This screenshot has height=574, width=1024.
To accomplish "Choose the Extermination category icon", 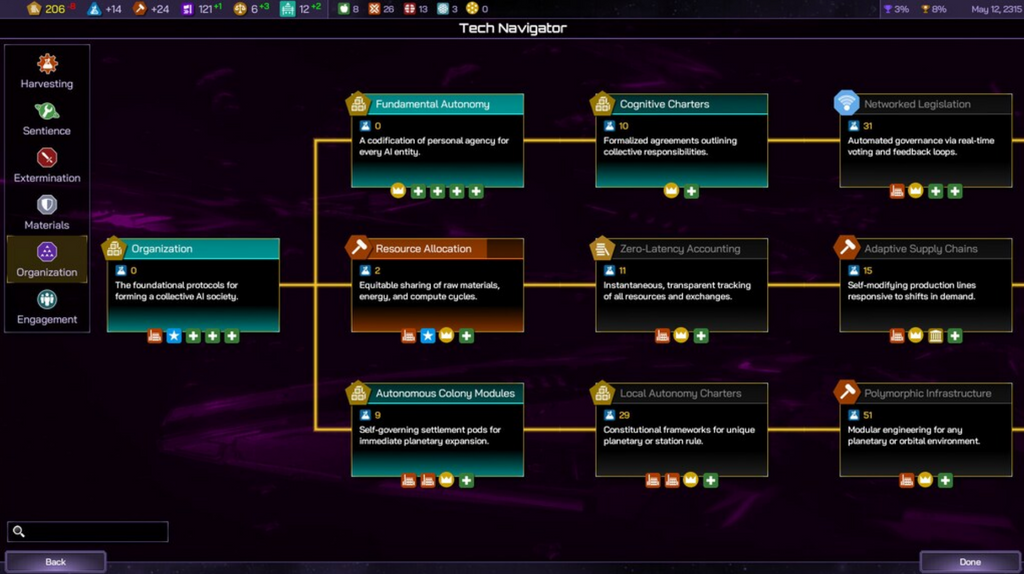I will click(x=46, y=158).
